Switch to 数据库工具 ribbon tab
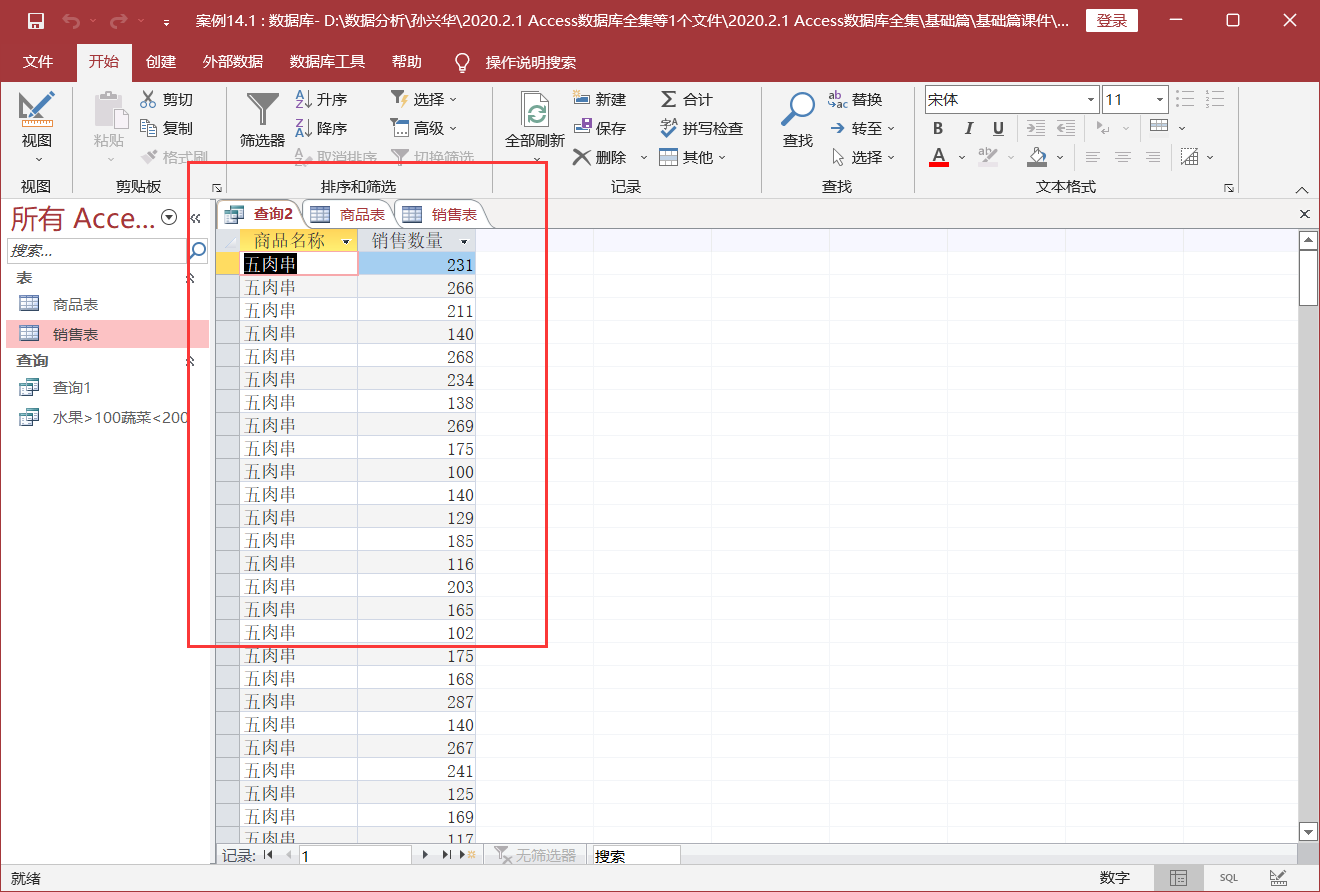The width and height of the screenshot is (1320, 892). 327,62
